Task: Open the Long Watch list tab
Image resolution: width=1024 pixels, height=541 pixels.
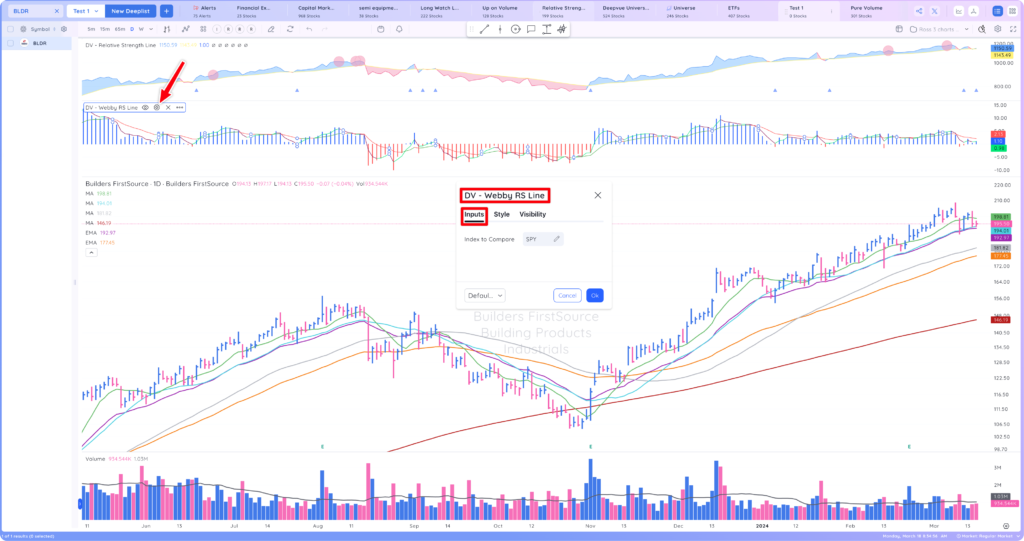Action: 439,11
